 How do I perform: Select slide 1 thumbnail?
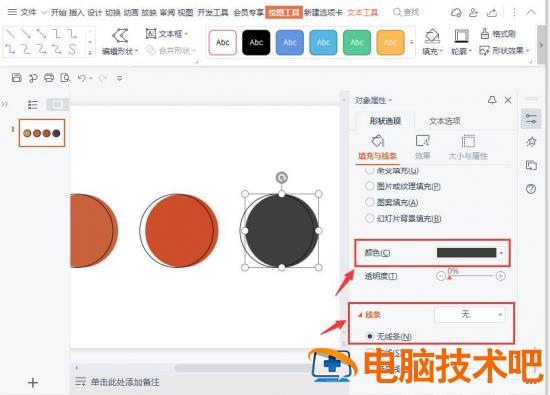42,133
